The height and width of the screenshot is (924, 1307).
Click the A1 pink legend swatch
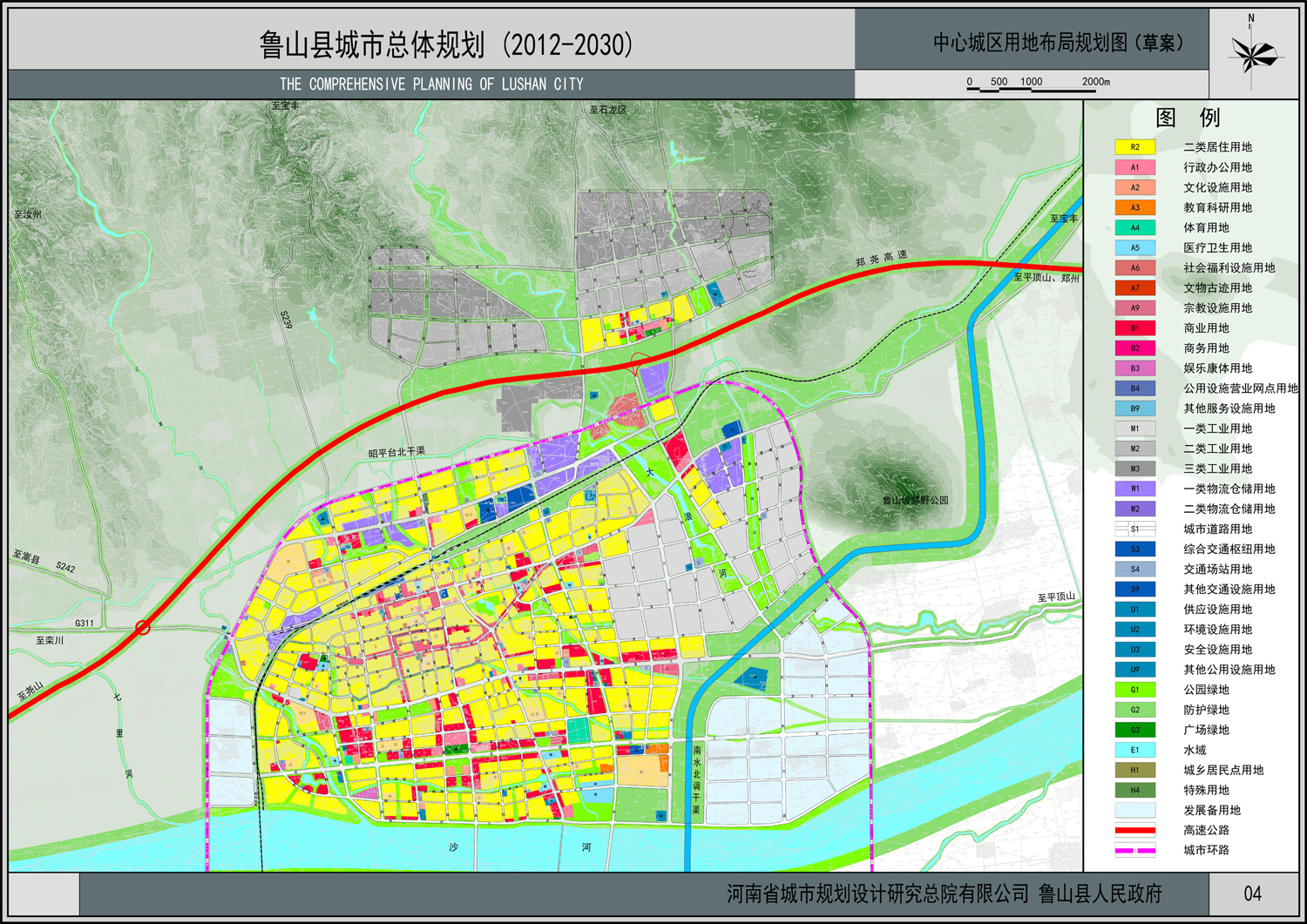click(1134, 167)
